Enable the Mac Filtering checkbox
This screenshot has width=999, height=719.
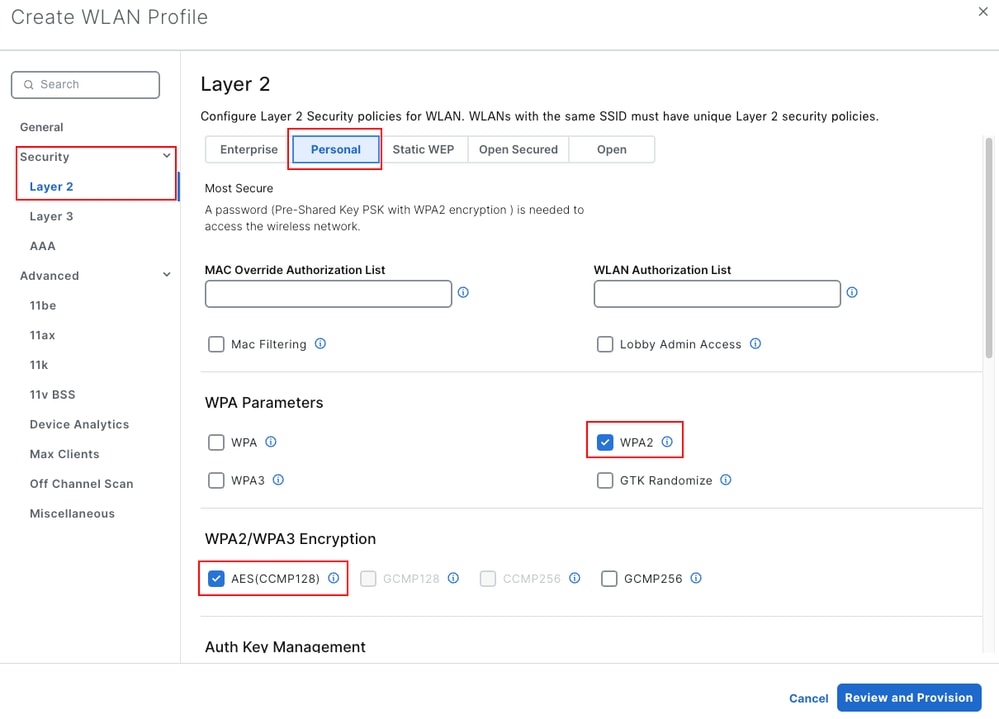tap(216, 345)
